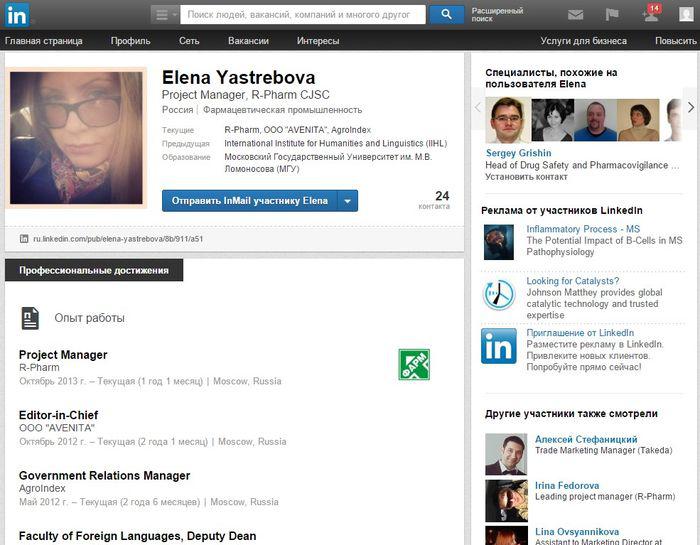
Task: Open the add connections icon with badge 14
Action: [651, 13]
